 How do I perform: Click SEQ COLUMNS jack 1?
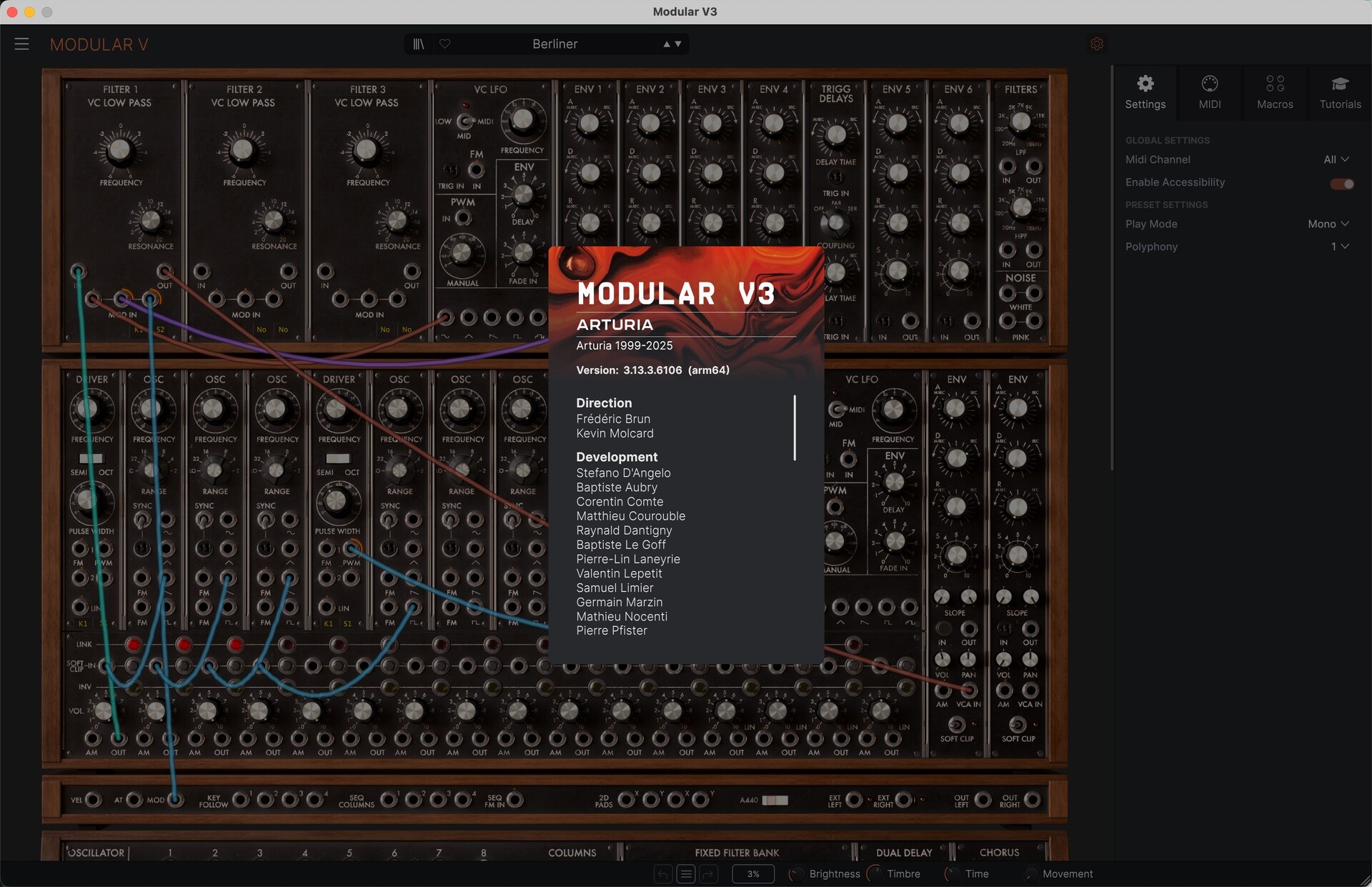(389, 800)
